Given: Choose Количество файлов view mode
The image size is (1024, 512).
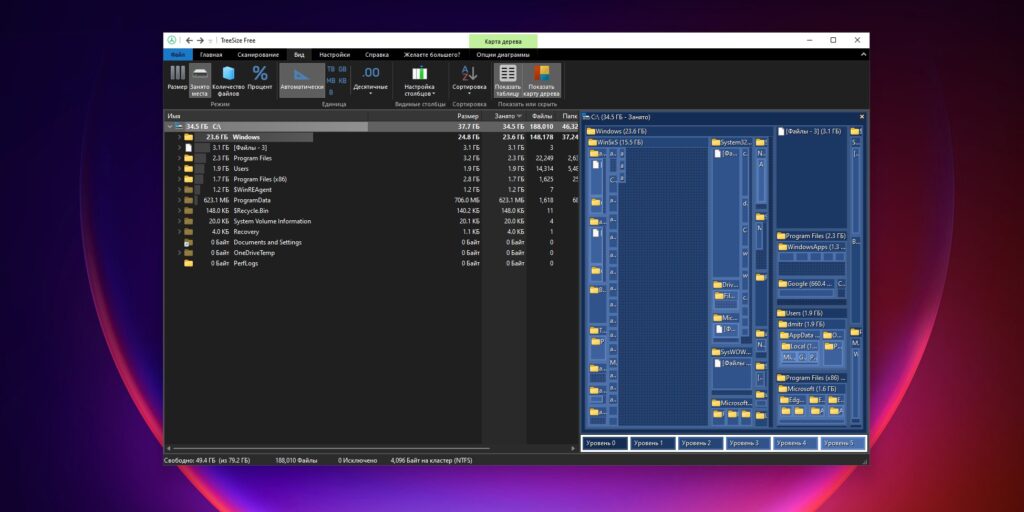Looking at the screenshot, I should [x=228, y=80].
